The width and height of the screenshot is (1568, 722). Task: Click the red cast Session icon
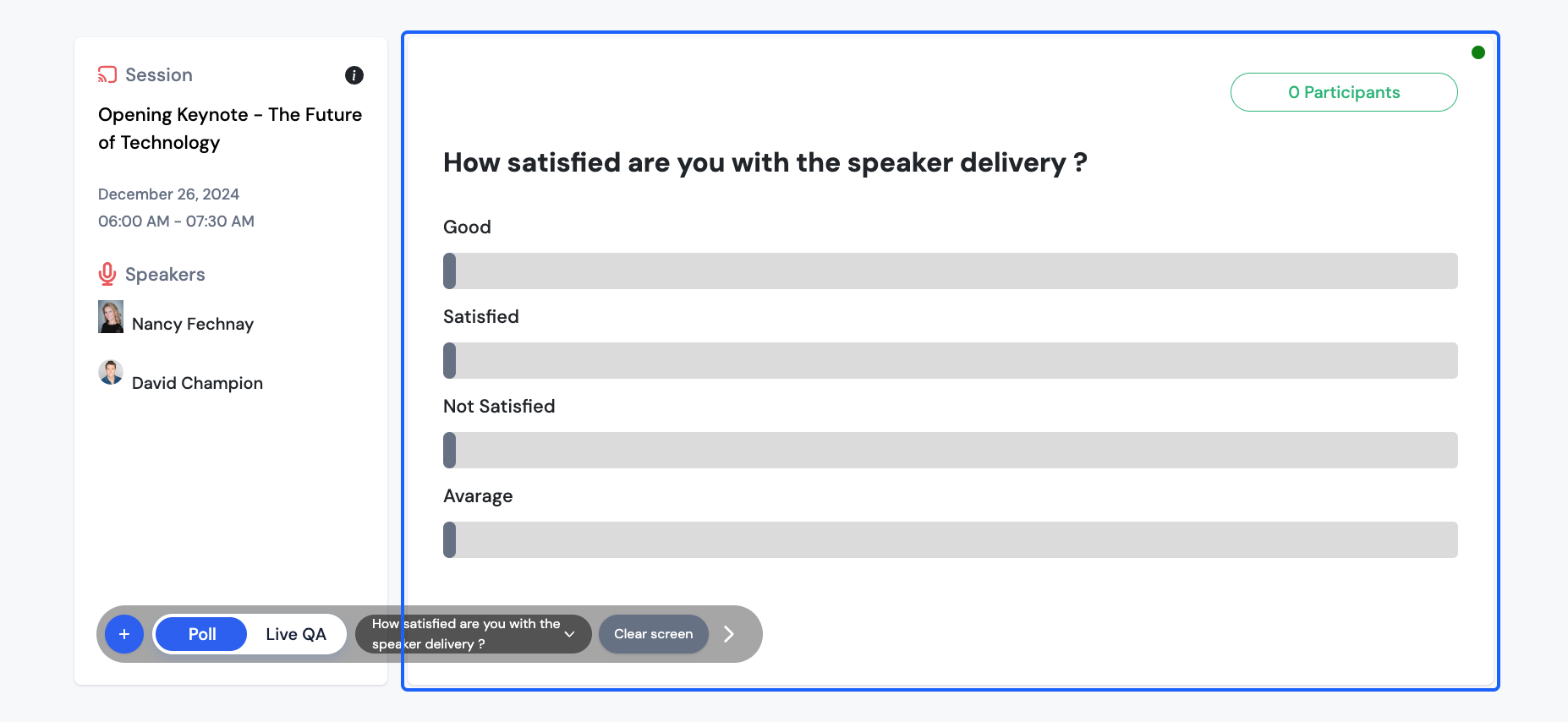click(x=107, y=74)
